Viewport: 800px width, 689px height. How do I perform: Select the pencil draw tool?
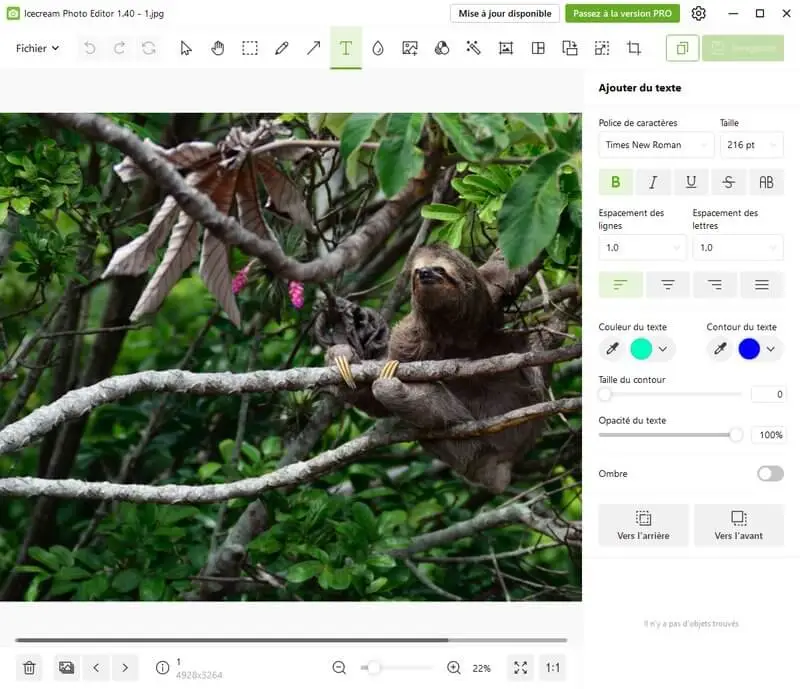pyautogui.click(x=282, y=48)
